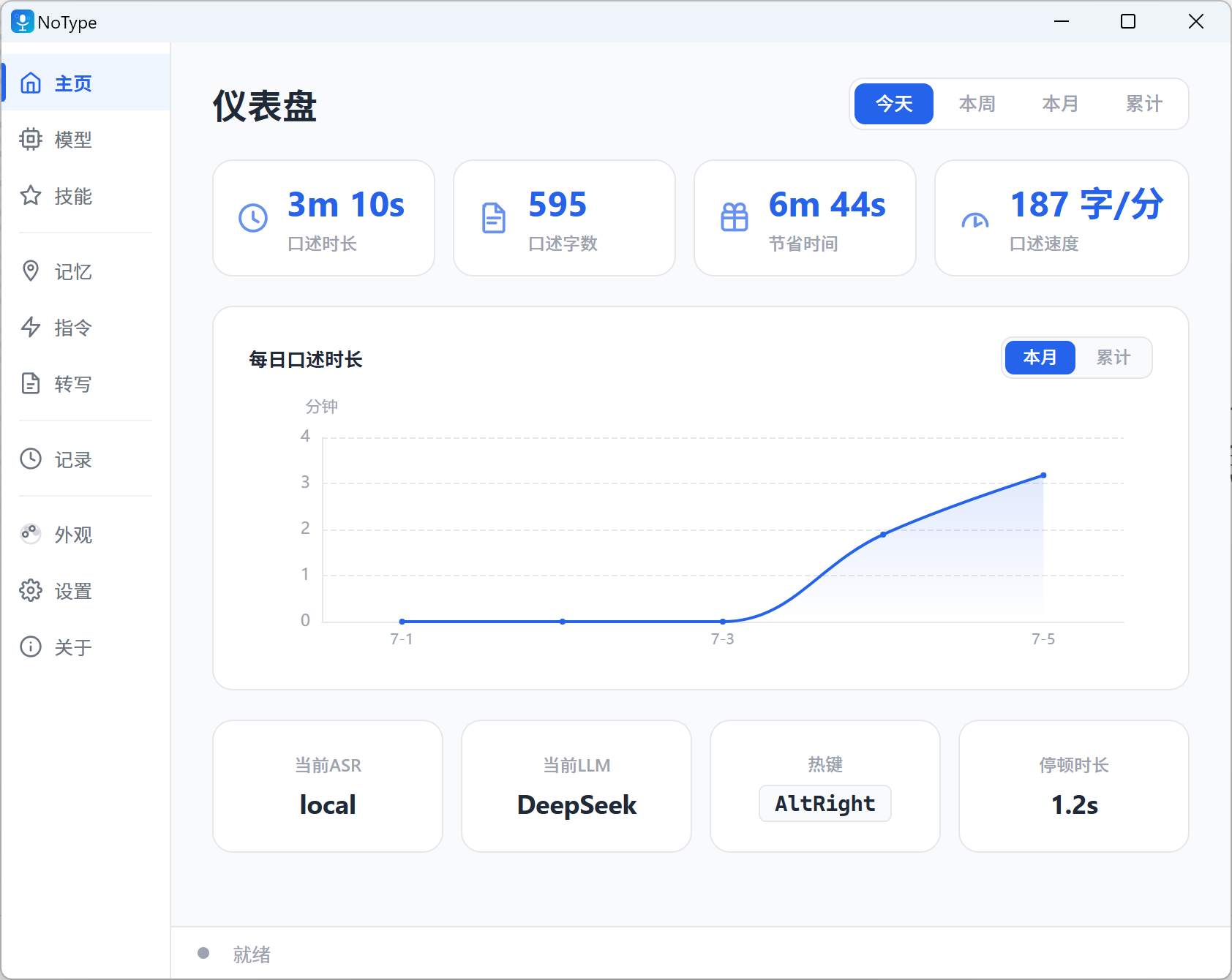Image resolution: width=1232 pixels, height=980 pixels.
Task: Click the 每日口述时长 chart title
Action: coord(306,359)
